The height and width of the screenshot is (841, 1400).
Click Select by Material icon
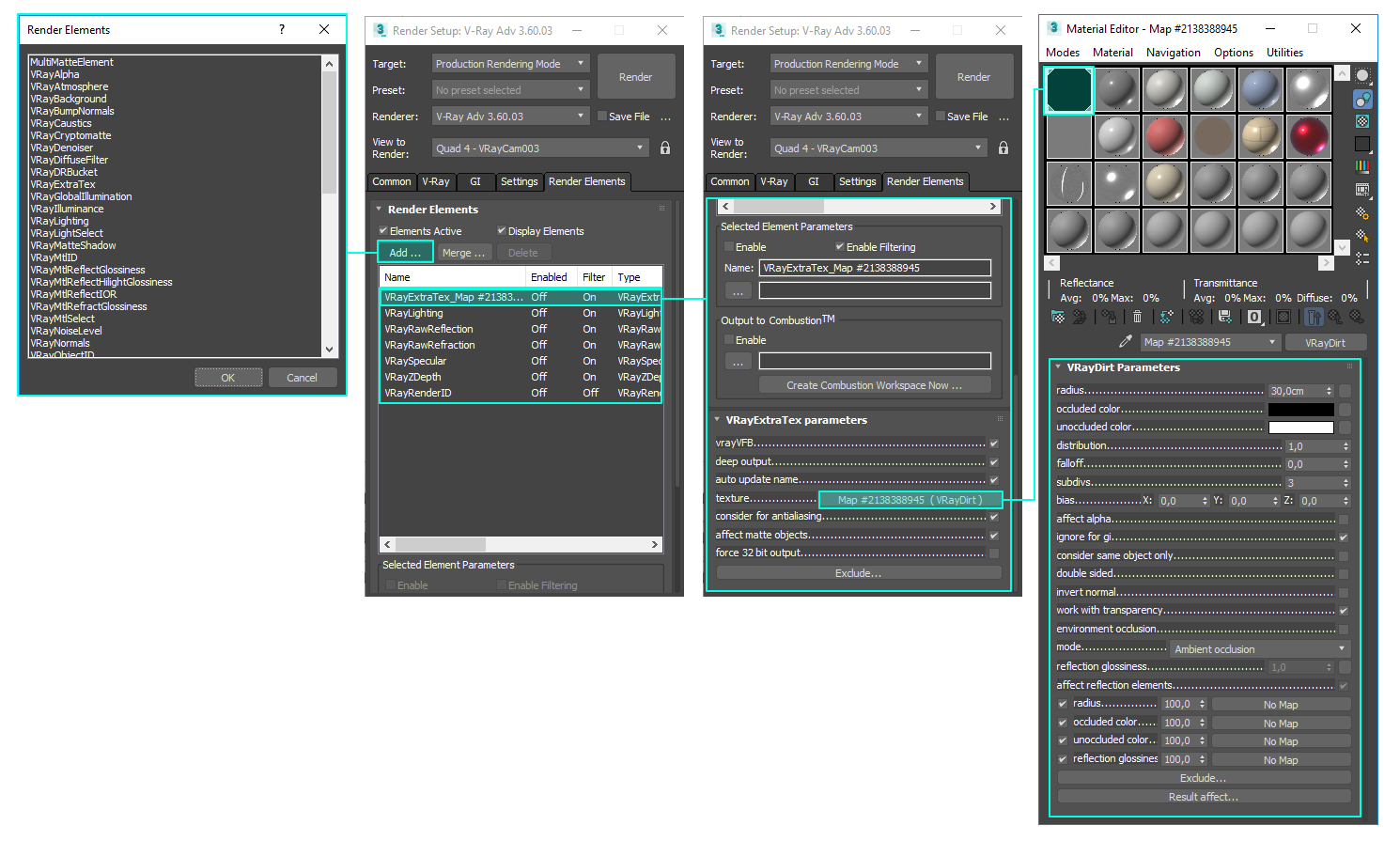tap(1362, 235)
